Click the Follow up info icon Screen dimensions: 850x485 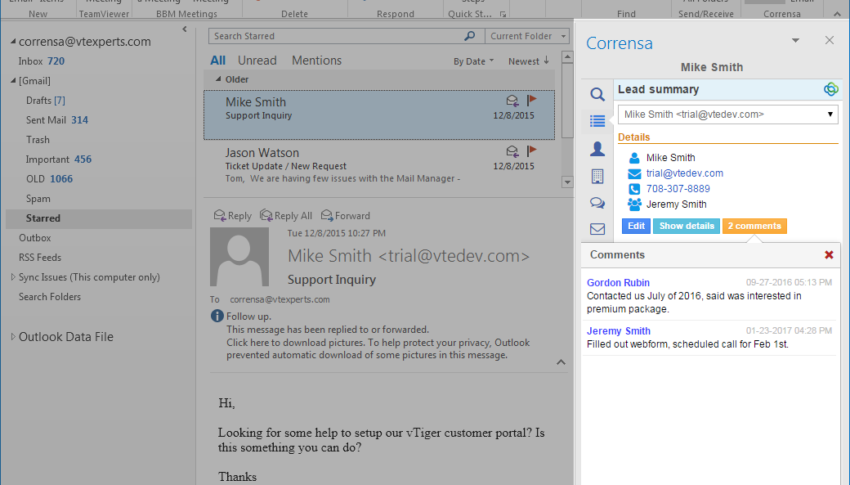217,316
